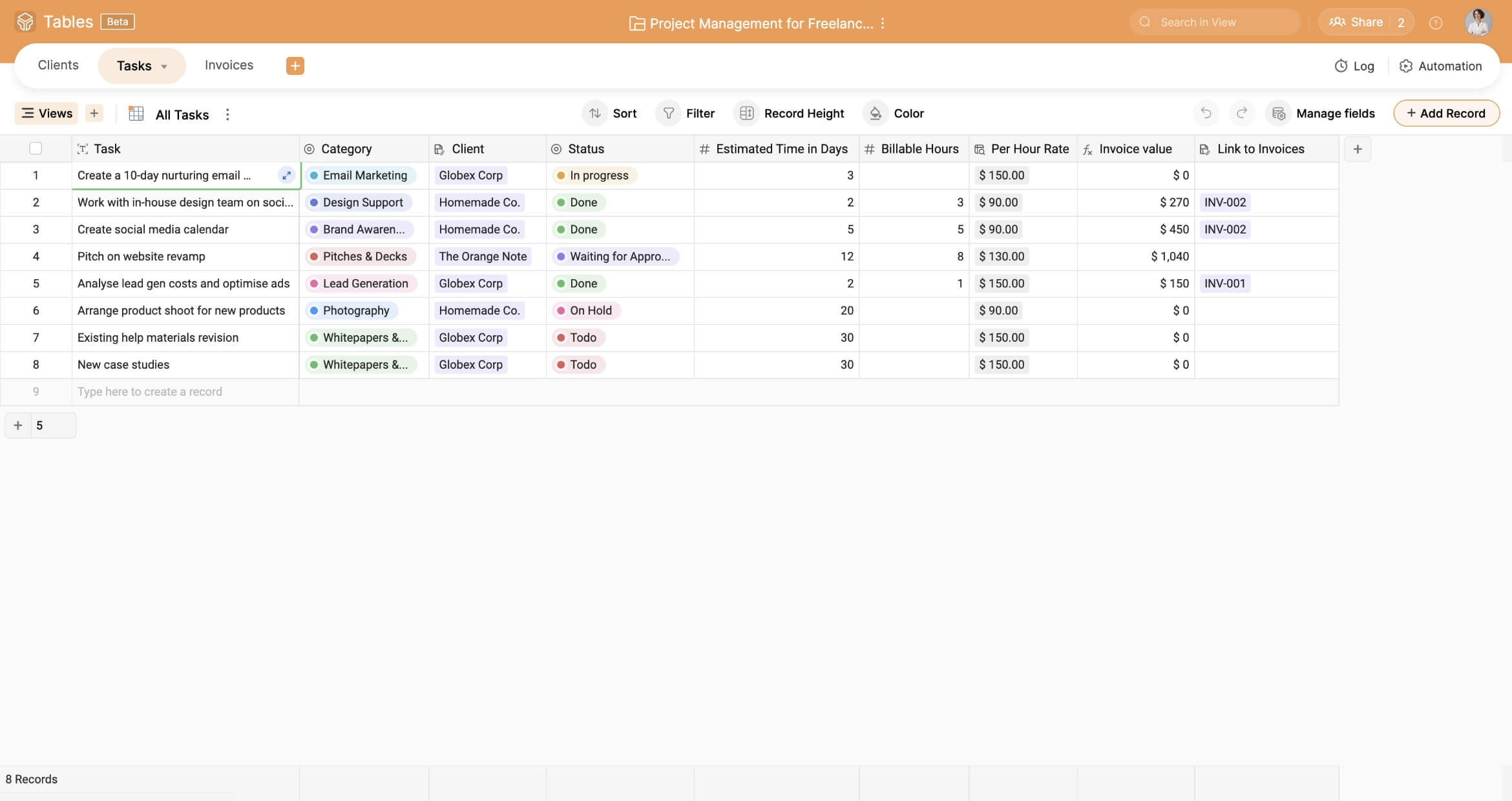Click the redo arrow icon
This screenshot has height=801, width=1512.
[1241, 113]
